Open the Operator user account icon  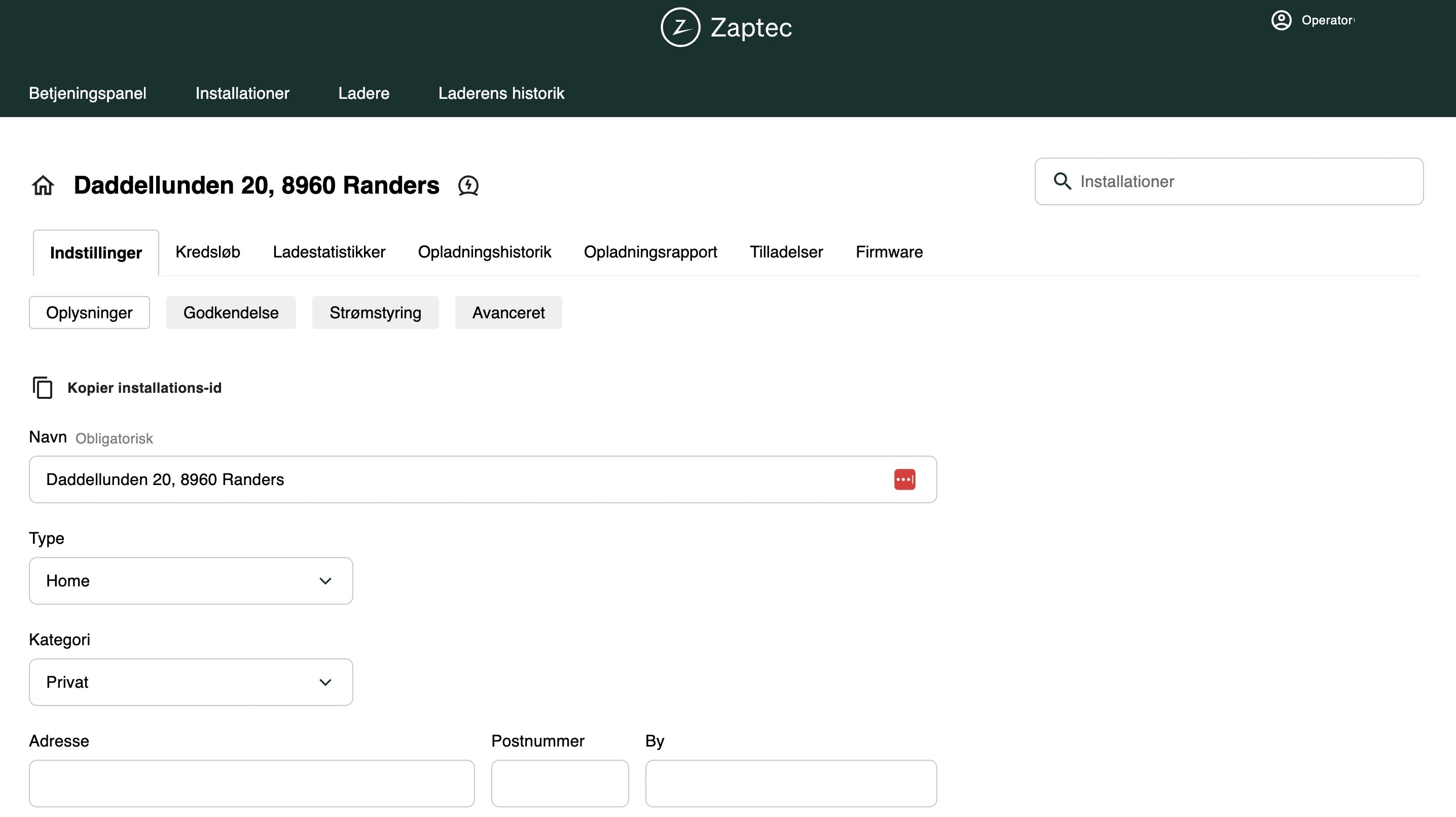(x=1281, y=20)
